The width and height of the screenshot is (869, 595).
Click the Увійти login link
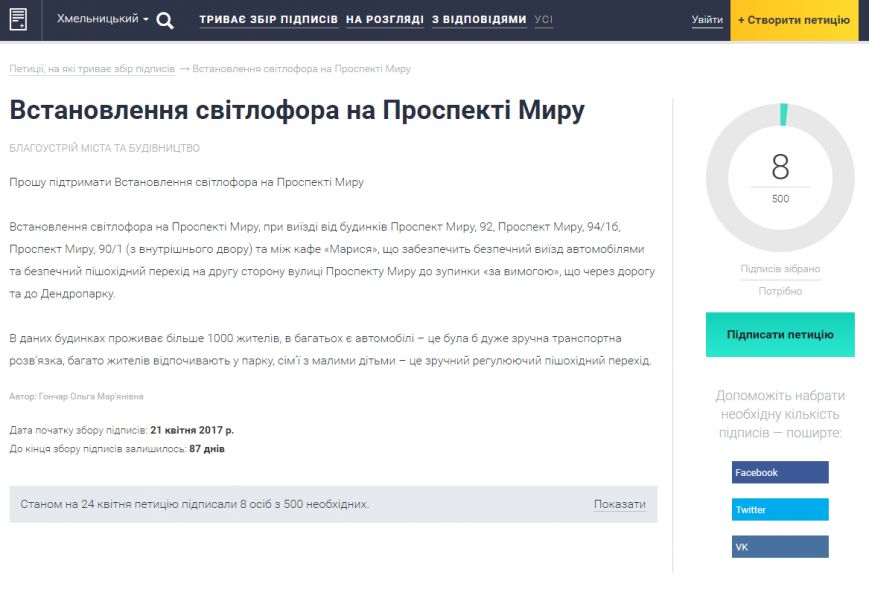pyautogui.click(x=707, y=20)
